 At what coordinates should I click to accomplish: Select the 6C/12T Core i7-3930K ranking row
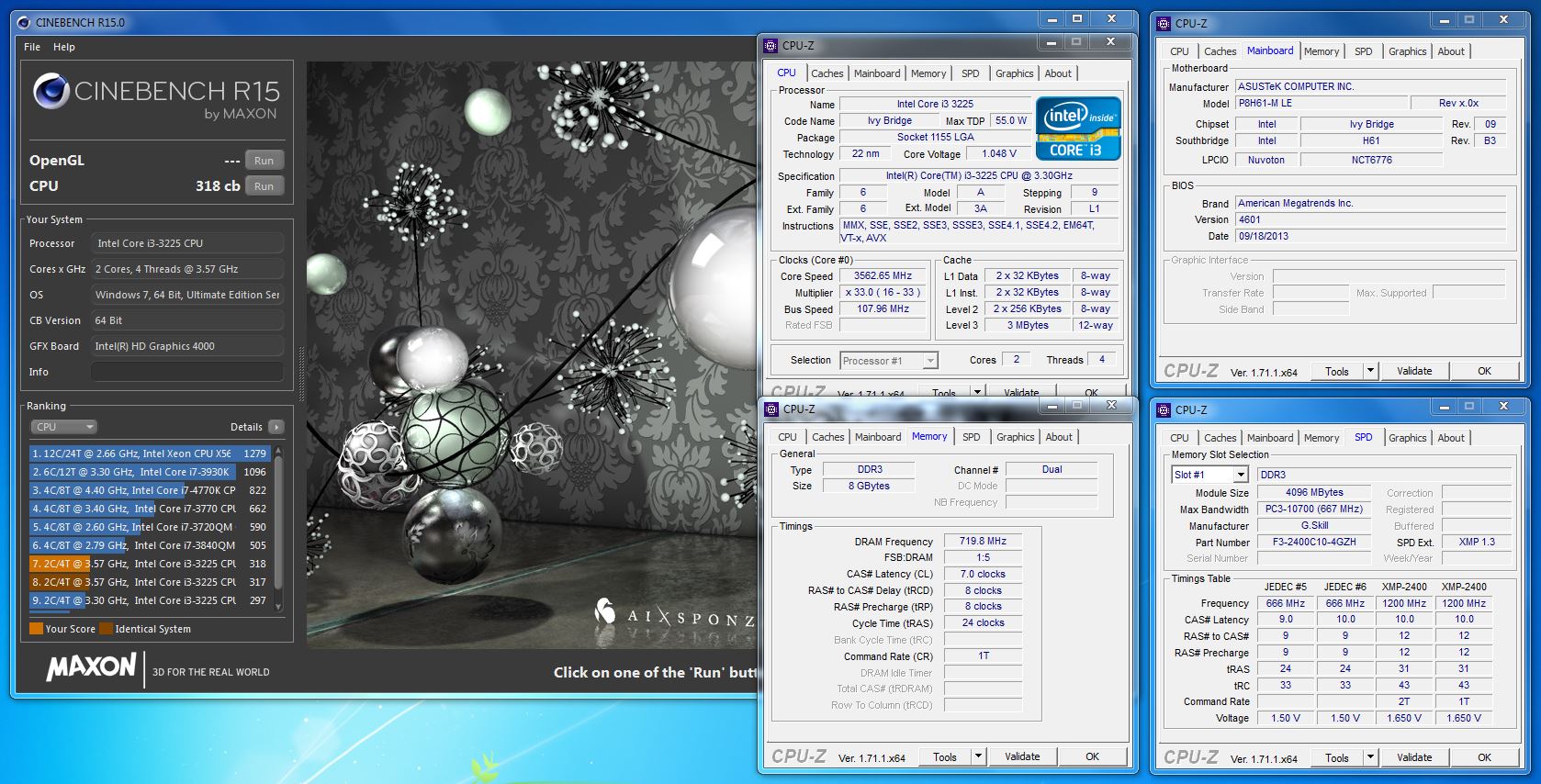(x=150, y=472)
